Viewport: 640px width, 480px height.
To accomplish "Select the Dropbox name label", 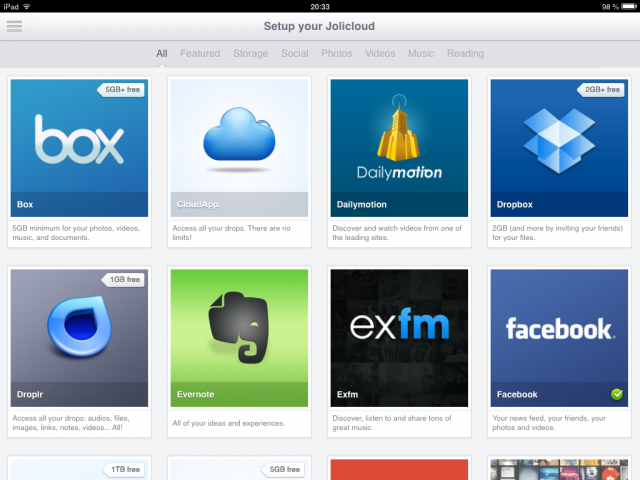I will [515, 204].
